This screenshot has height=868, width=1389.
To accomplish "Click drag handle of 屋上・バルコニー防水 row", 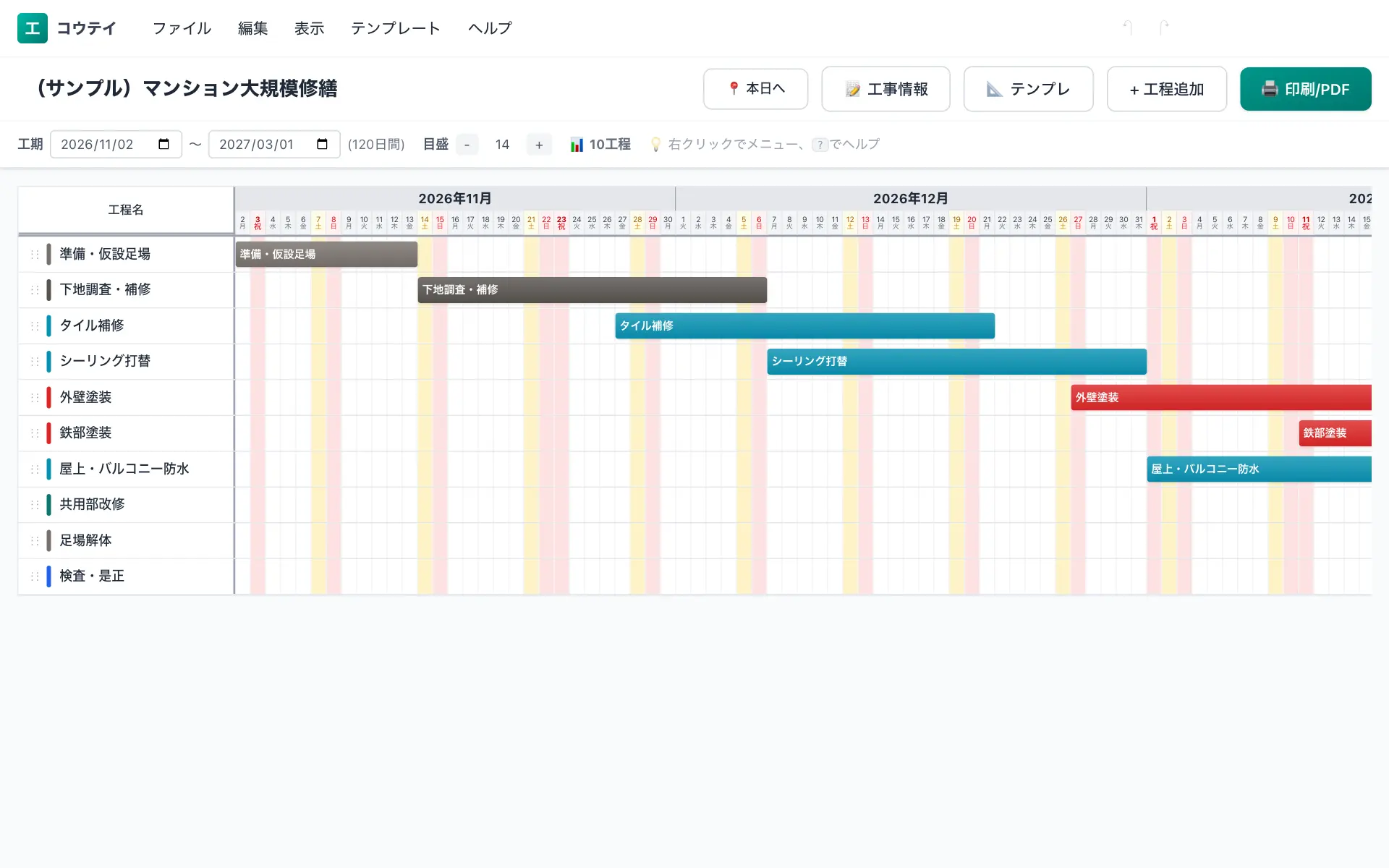I will click(35, 469).
